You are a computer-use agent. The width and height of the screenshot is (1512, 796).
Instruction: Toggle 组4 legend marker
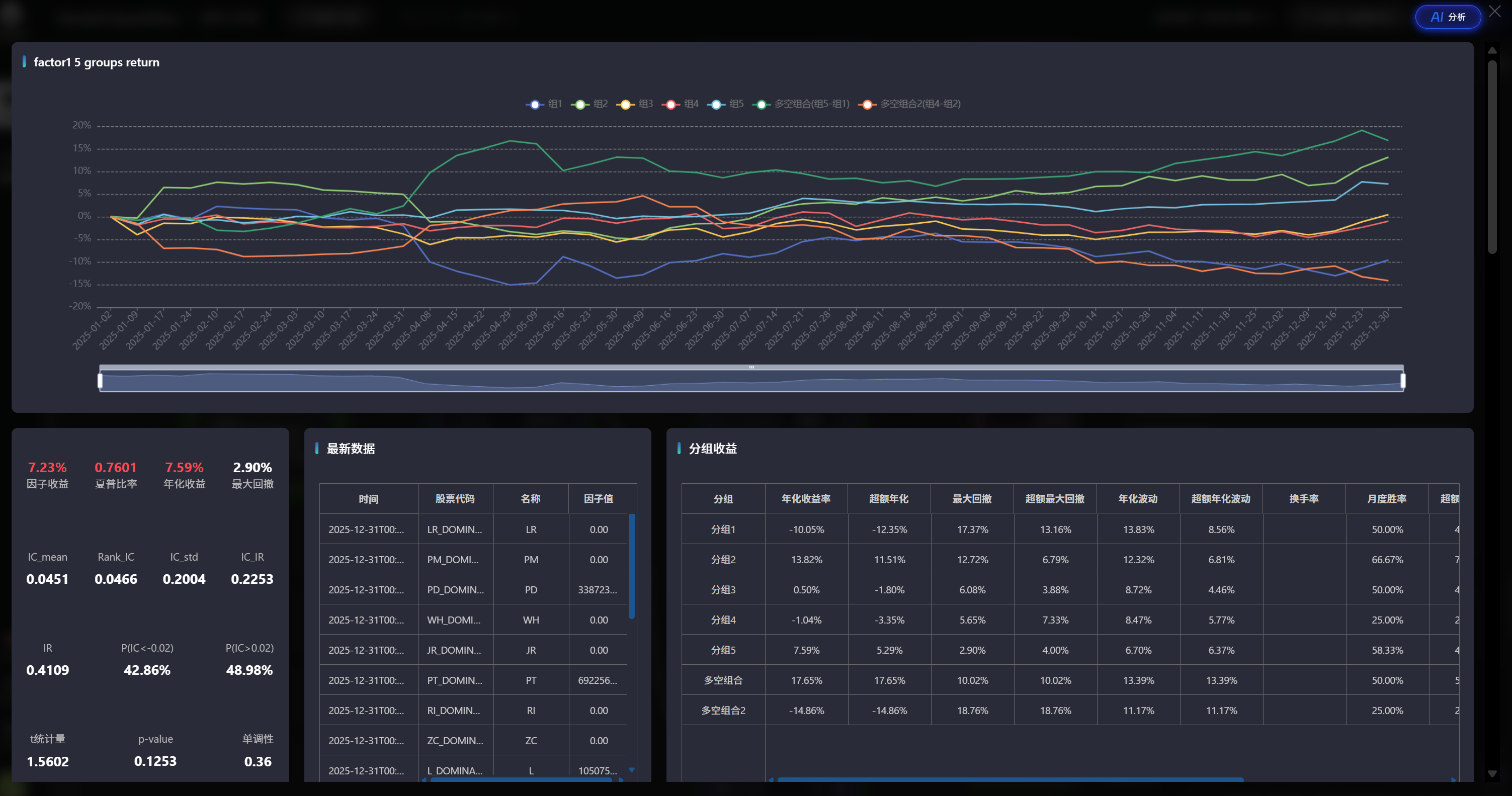point(670,105)
